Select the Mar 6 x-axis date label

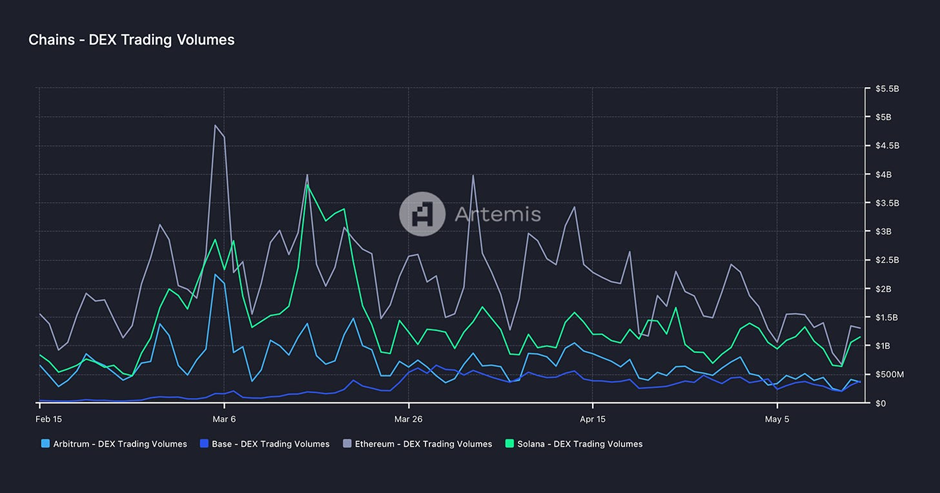tap(224, 419)
